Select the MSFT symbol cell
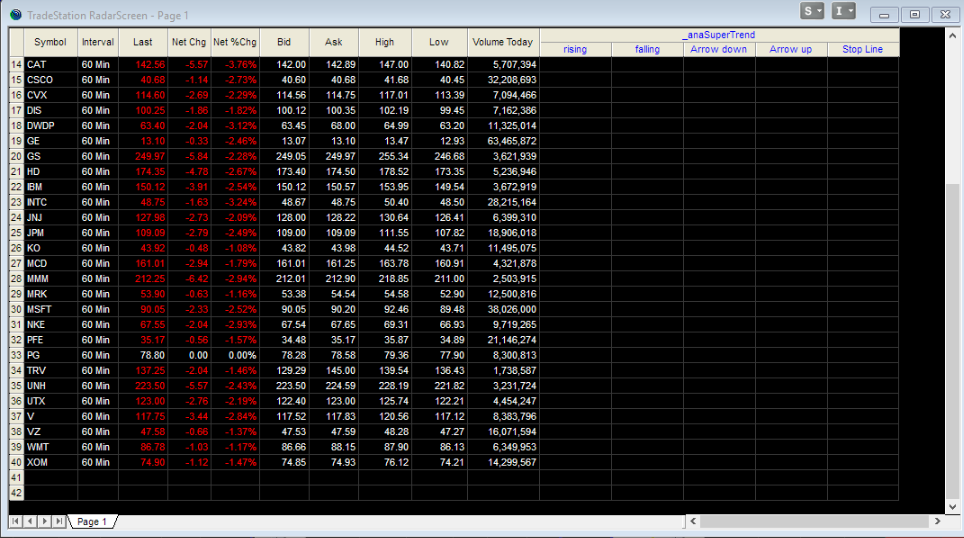Viewport: 964px width, 538px height. click(x=50, y=309)
